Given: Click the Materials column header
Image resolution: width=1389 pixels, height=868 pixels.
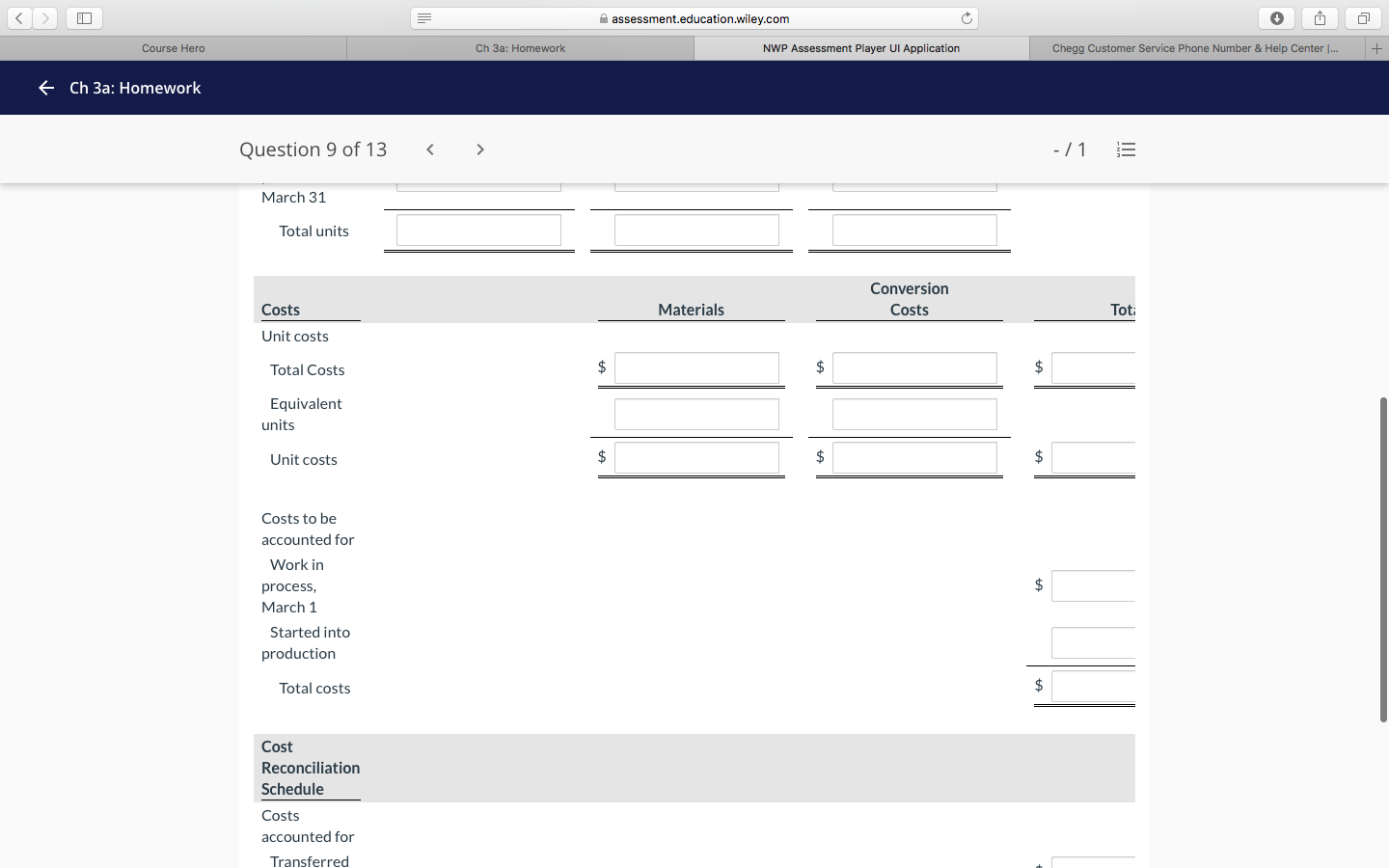Looking at the screenshot, I should (x=692, y=310).
